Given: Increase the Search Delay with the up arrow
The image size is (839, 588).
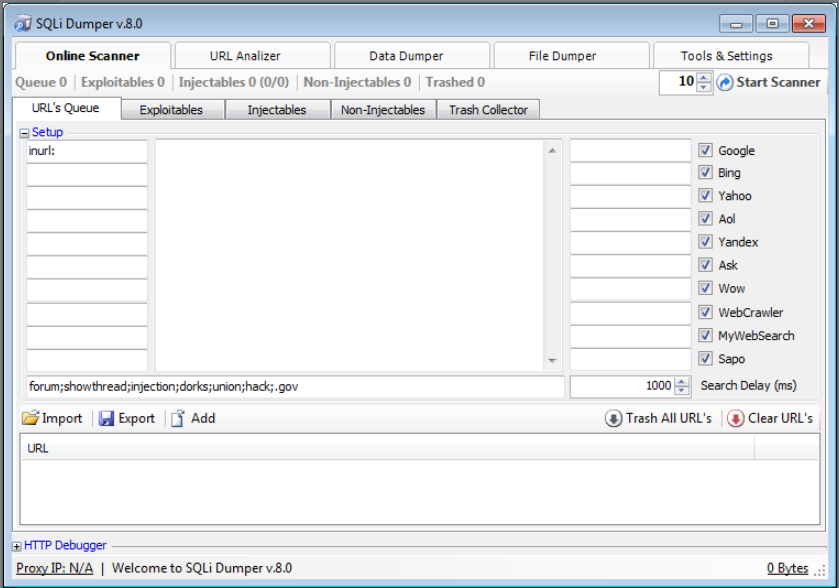Looking at the screenshot, I should click(682, 381).
